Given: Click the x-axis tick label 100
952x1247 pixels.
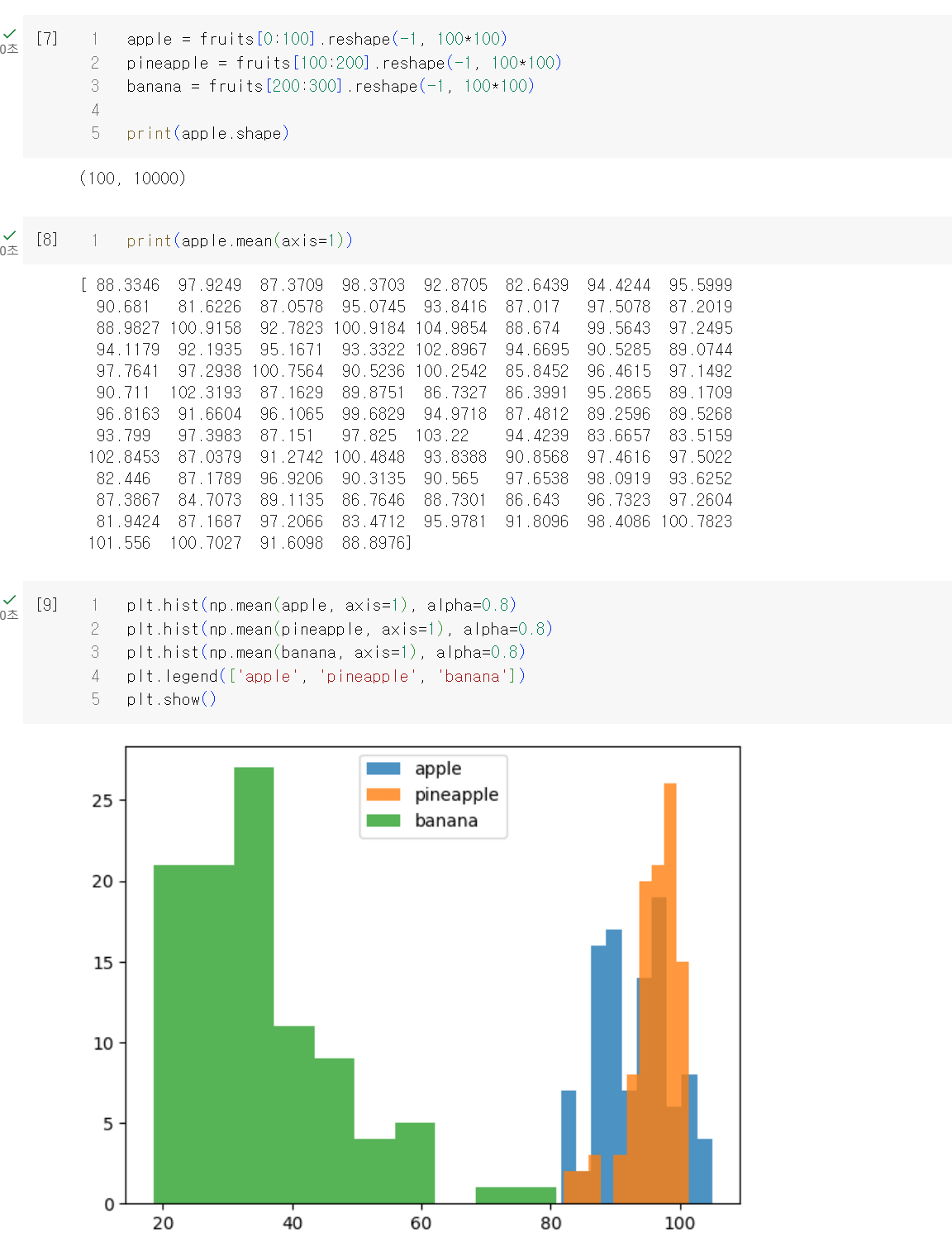Looking at the screenshot, I should [x=680, y=1222].
